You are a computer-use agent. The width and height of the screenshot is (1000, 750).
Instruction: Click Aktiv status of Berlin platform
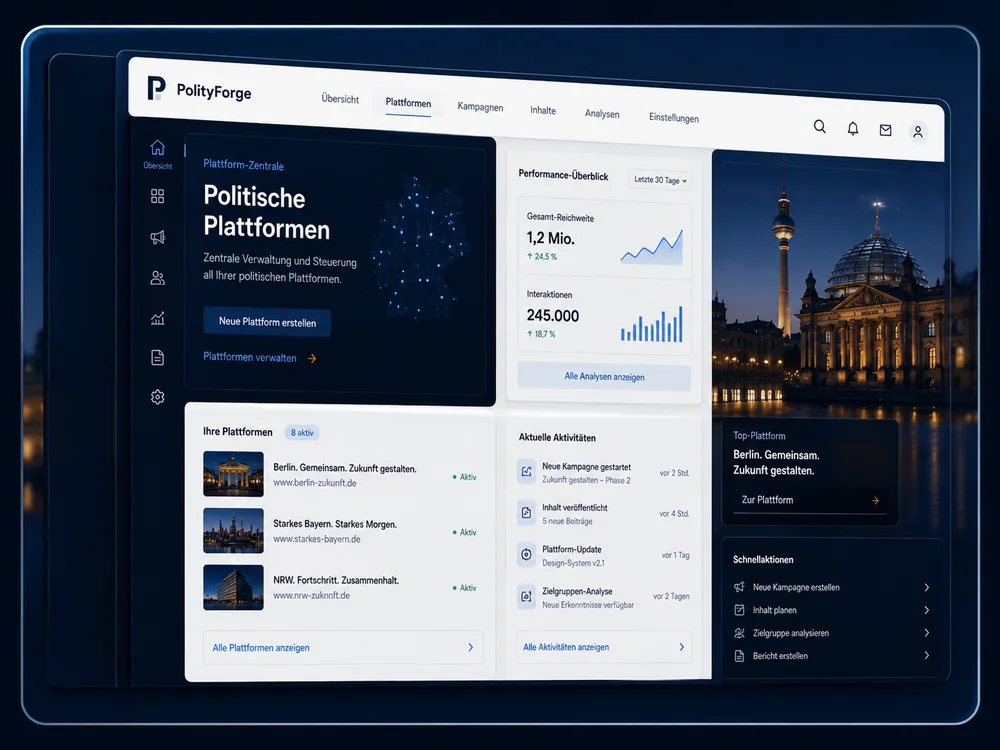[465, 476]
